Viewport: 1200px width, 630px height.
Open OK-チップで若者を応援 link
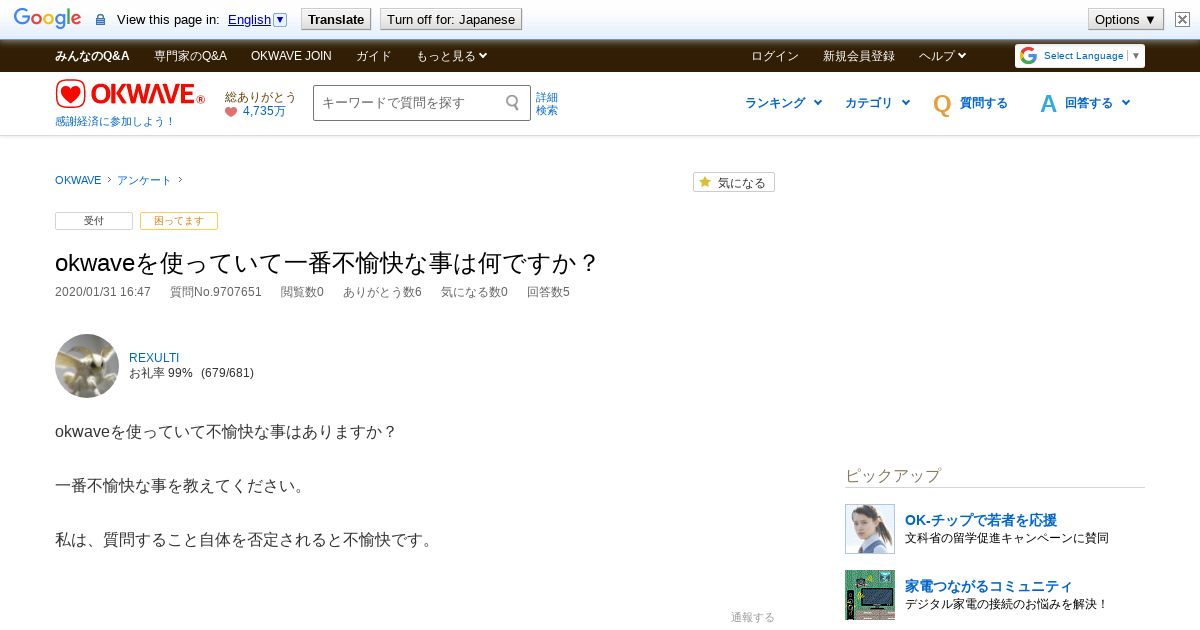click(981, 520)
